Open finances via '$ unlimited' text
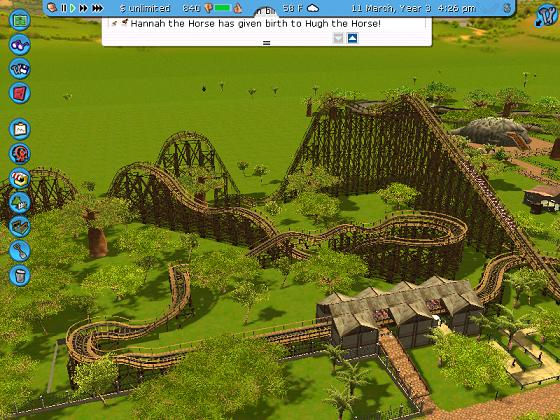The width and height of the screenshot is (560, 420). (x=145, y=8)
